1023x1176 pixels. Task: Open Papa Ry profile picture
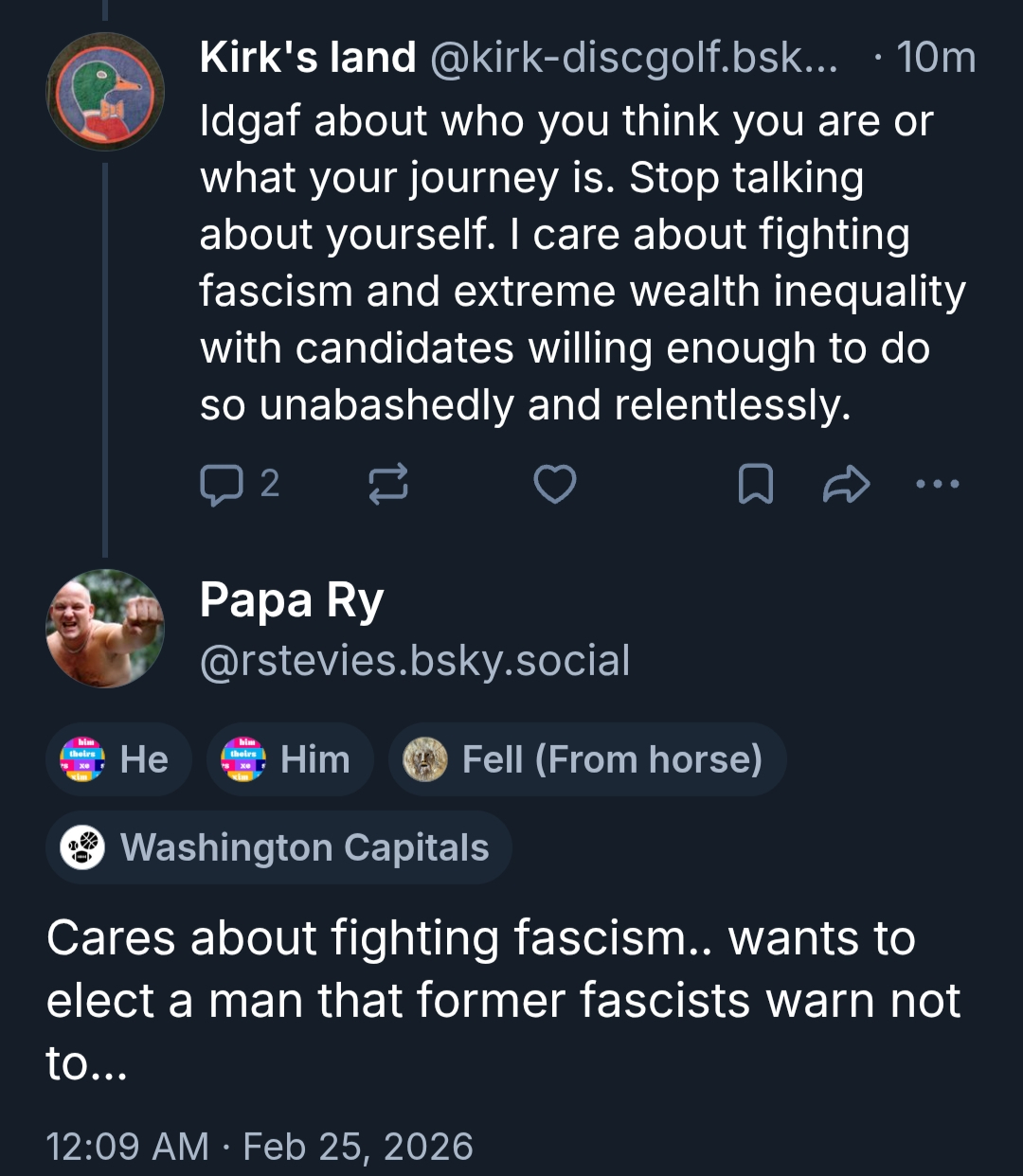click(105, 628)
